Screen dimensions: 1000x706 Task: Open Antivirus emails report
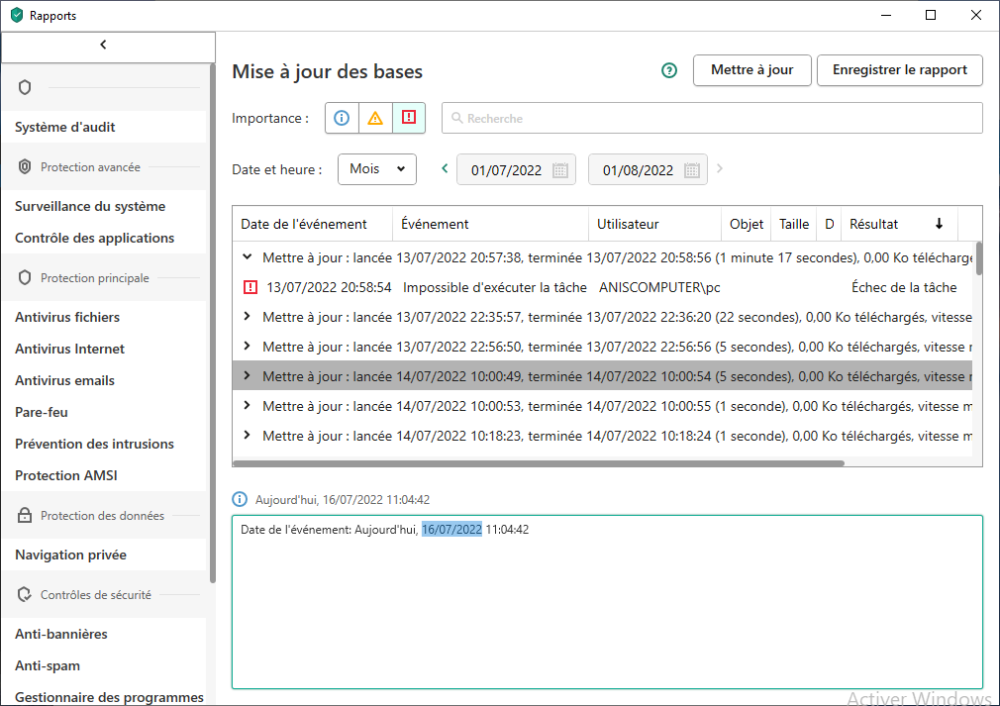click(x=64, y=380)
